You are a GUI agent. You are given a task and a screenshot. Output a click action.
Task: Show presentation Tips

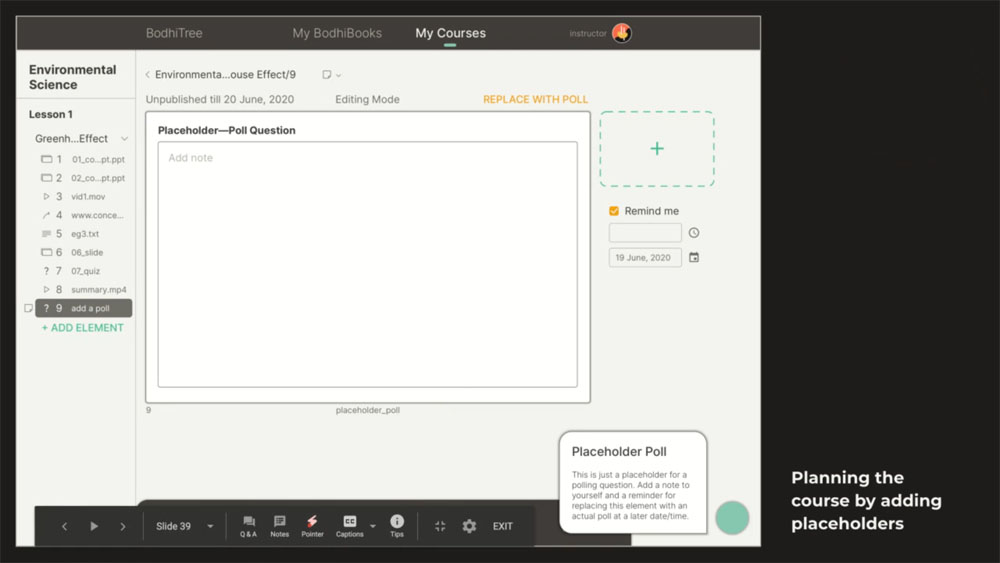(397, 526)
